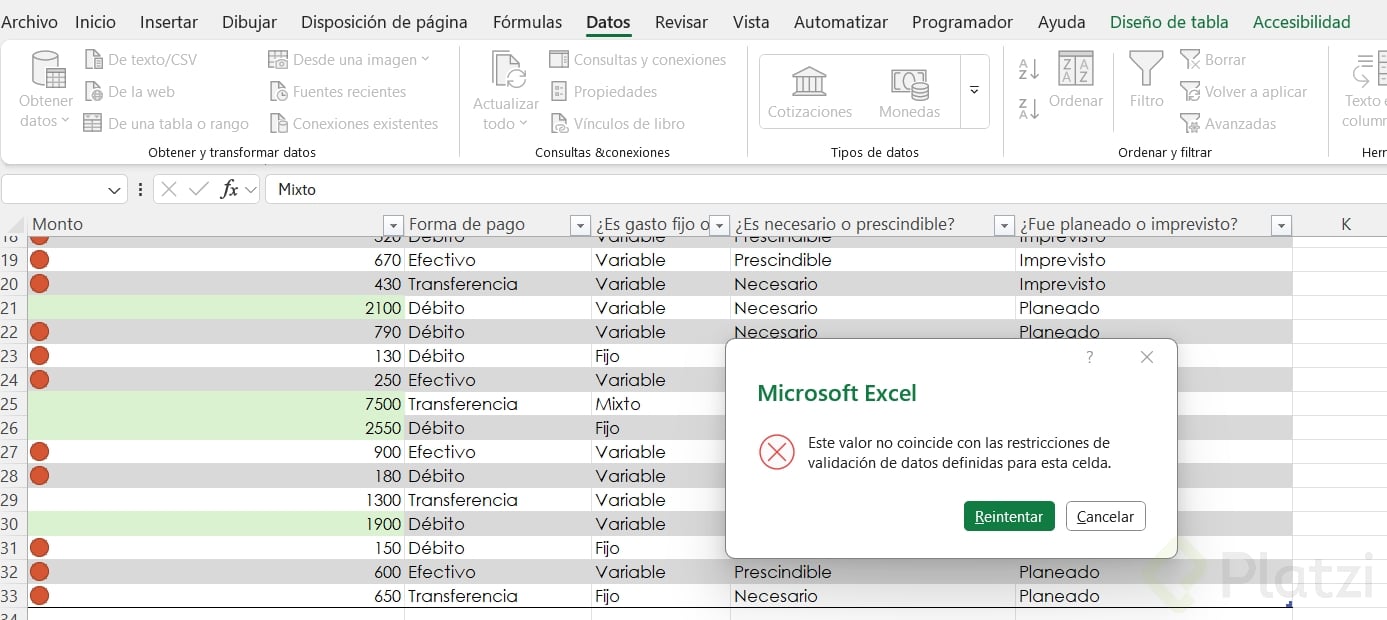The image size is (1387, 620).
Task: Click the Obtener datos icon
Action: coord(47,70)
